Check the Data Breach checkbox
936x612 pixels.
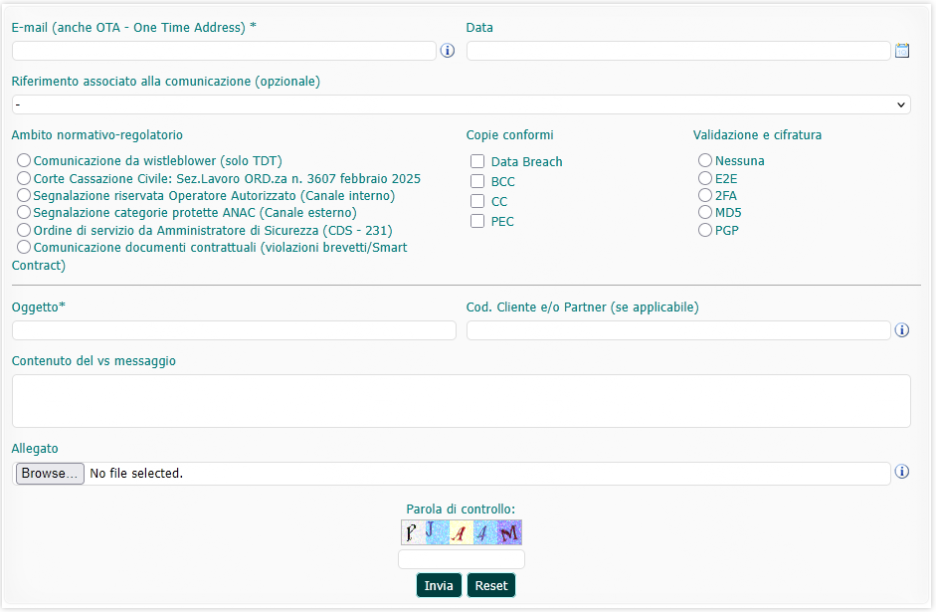(478, 162)
